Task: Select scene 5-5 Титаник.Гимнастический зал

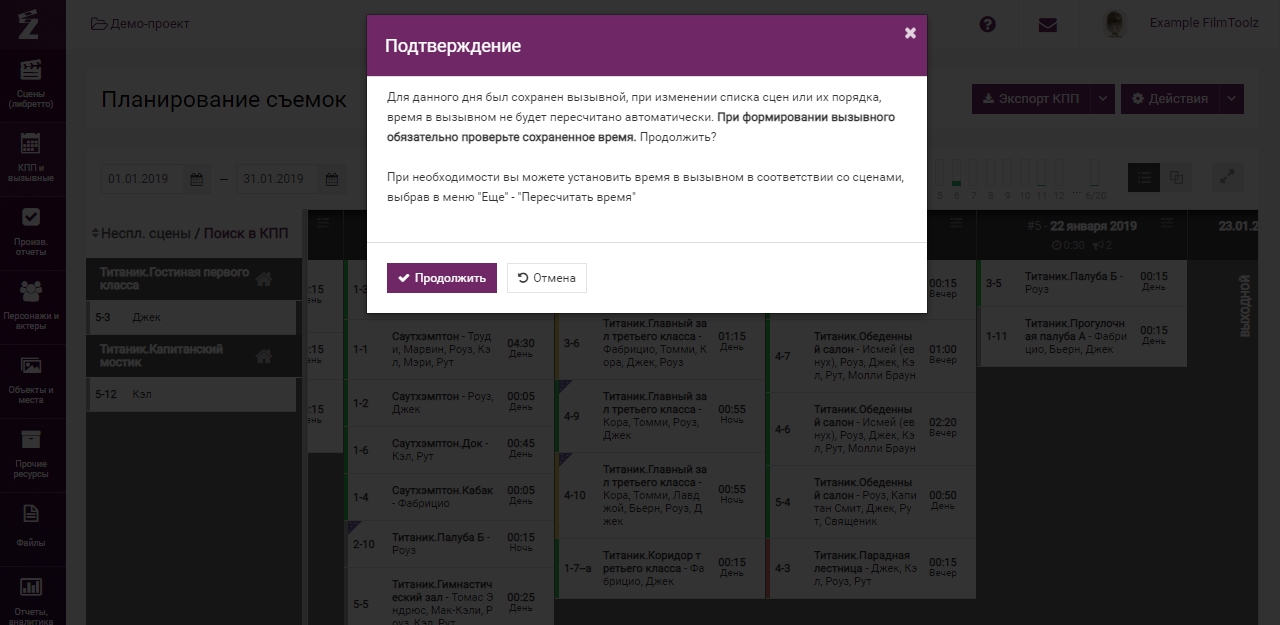Action: [449, 597]
